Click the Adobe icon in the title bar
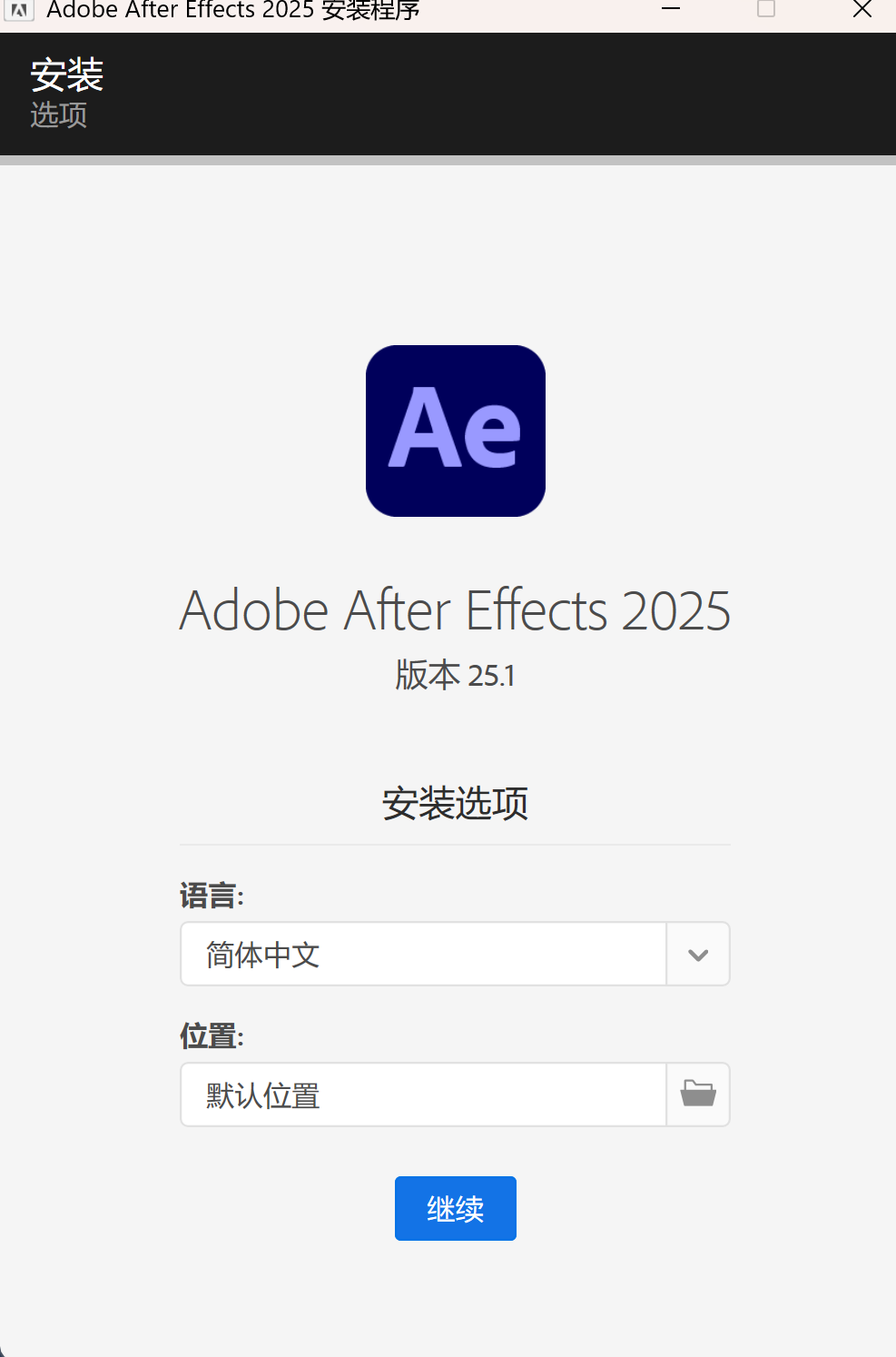Viewport: 896px width, 1357px height. [x=19, y=10]
